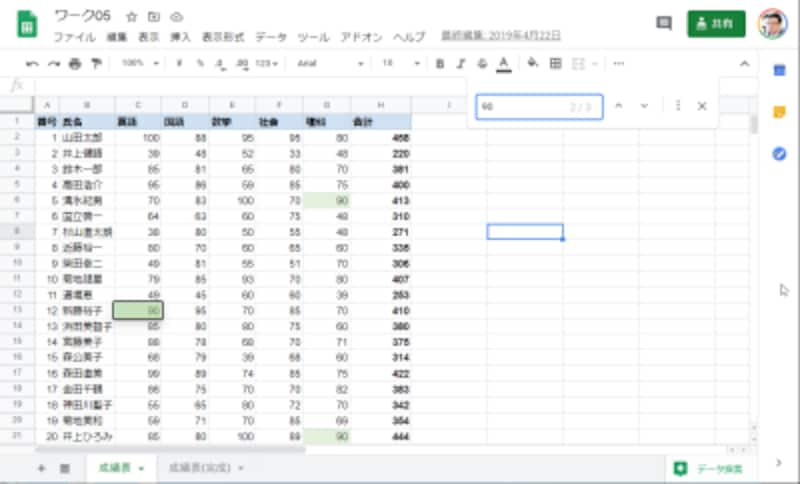The height and width of the screenshot is (484, 800).
Task: Open Google Keep side panel icon
Action: click(779, 112)
